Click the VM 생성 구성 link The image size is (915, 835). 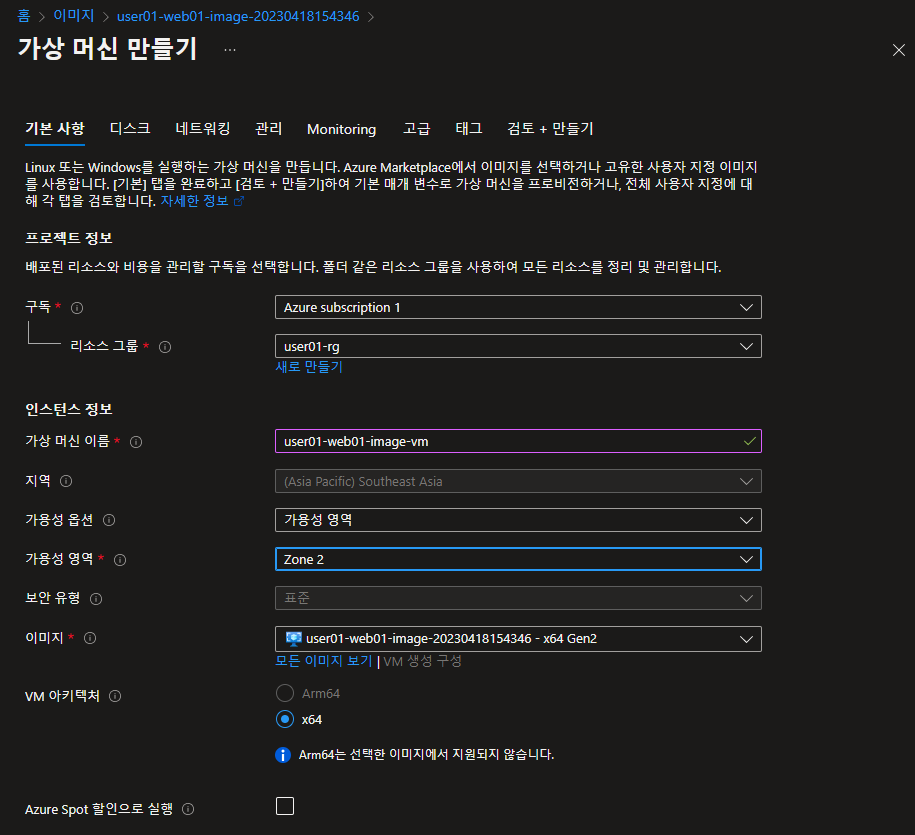(x=422, y=661)
